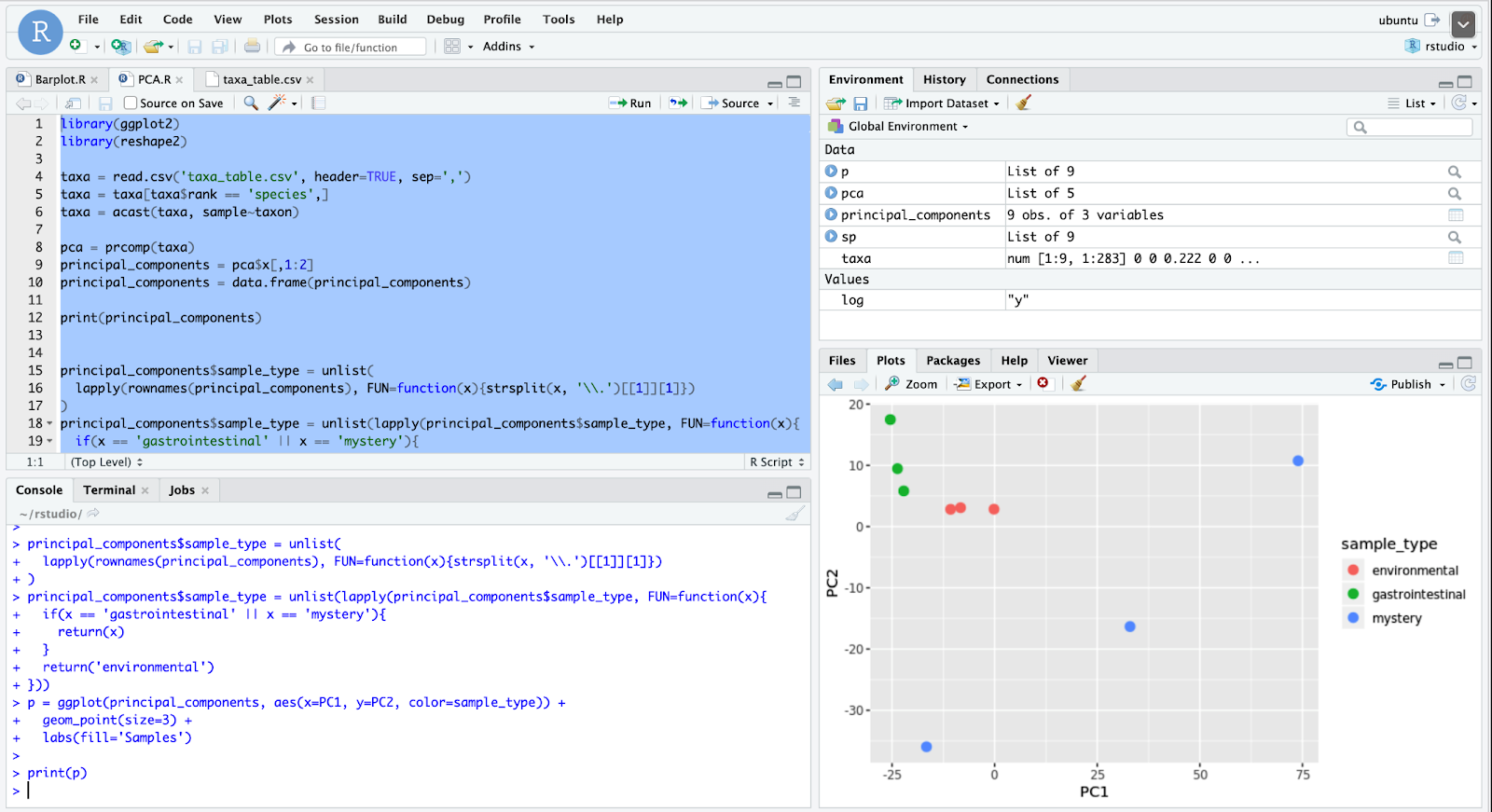The image size is (1492, 812).
Task: Click table view icon in taxa row
Action: tap(1456, 258)
